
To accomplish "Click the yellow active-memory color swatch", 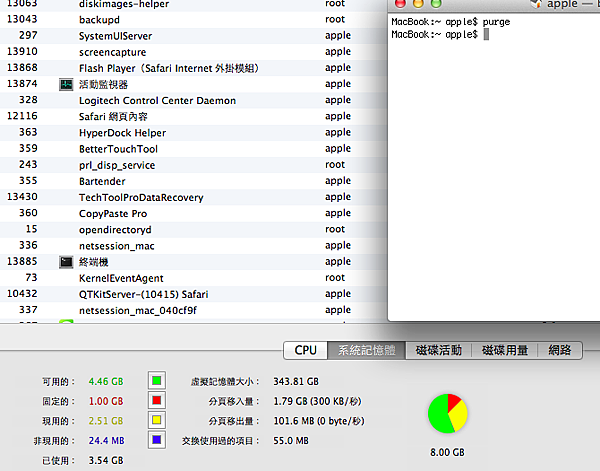I will point(157,420).
